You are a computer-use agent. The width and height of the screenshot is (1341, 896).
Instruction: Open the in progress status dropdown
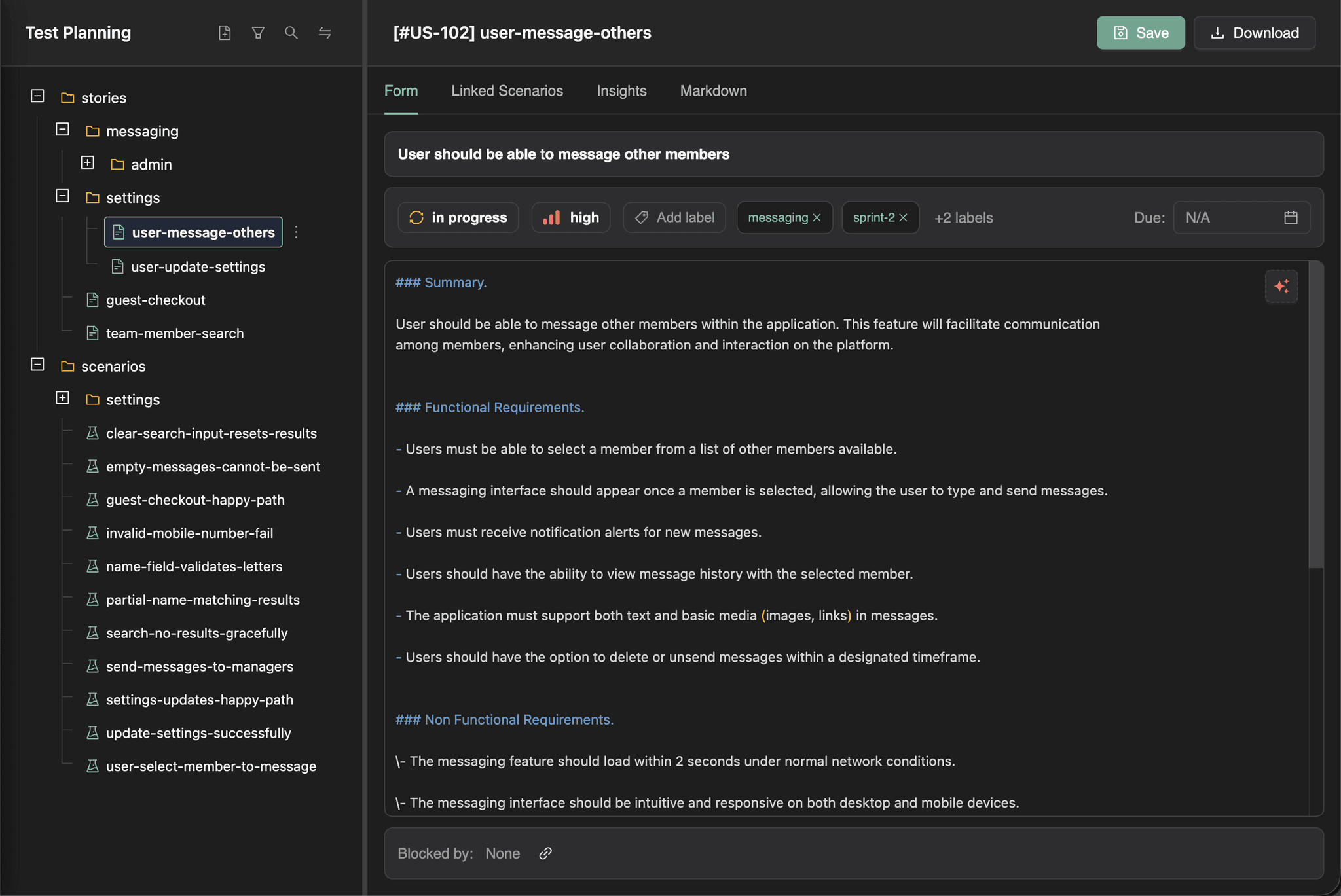pyautogui.click(x=458, y=217)
